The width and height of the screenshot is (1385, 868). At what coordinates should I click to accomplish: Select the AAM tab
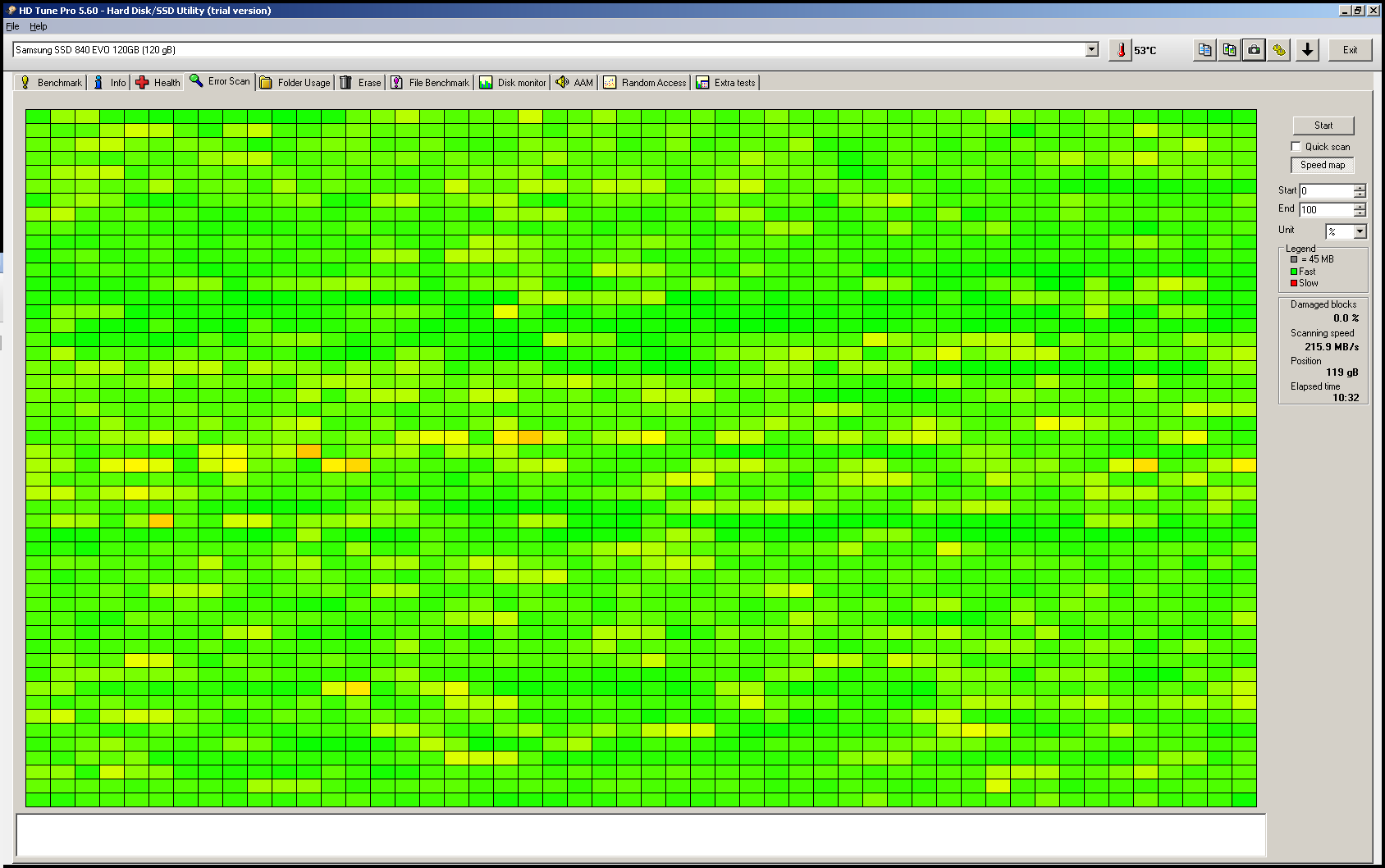pos(574,82)
